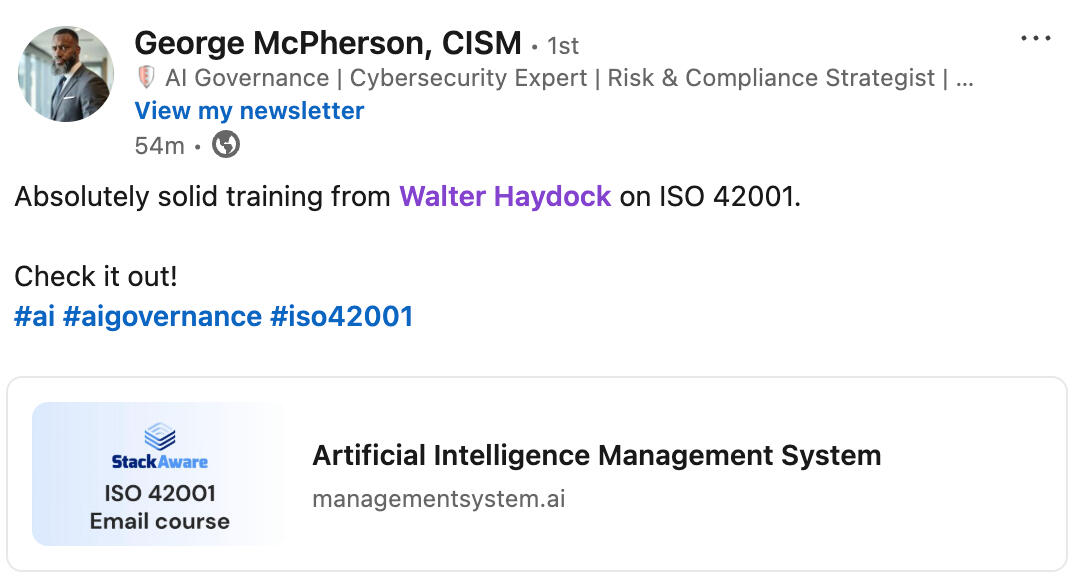Click the globe public visibility icon

click(x=227, y=145)
